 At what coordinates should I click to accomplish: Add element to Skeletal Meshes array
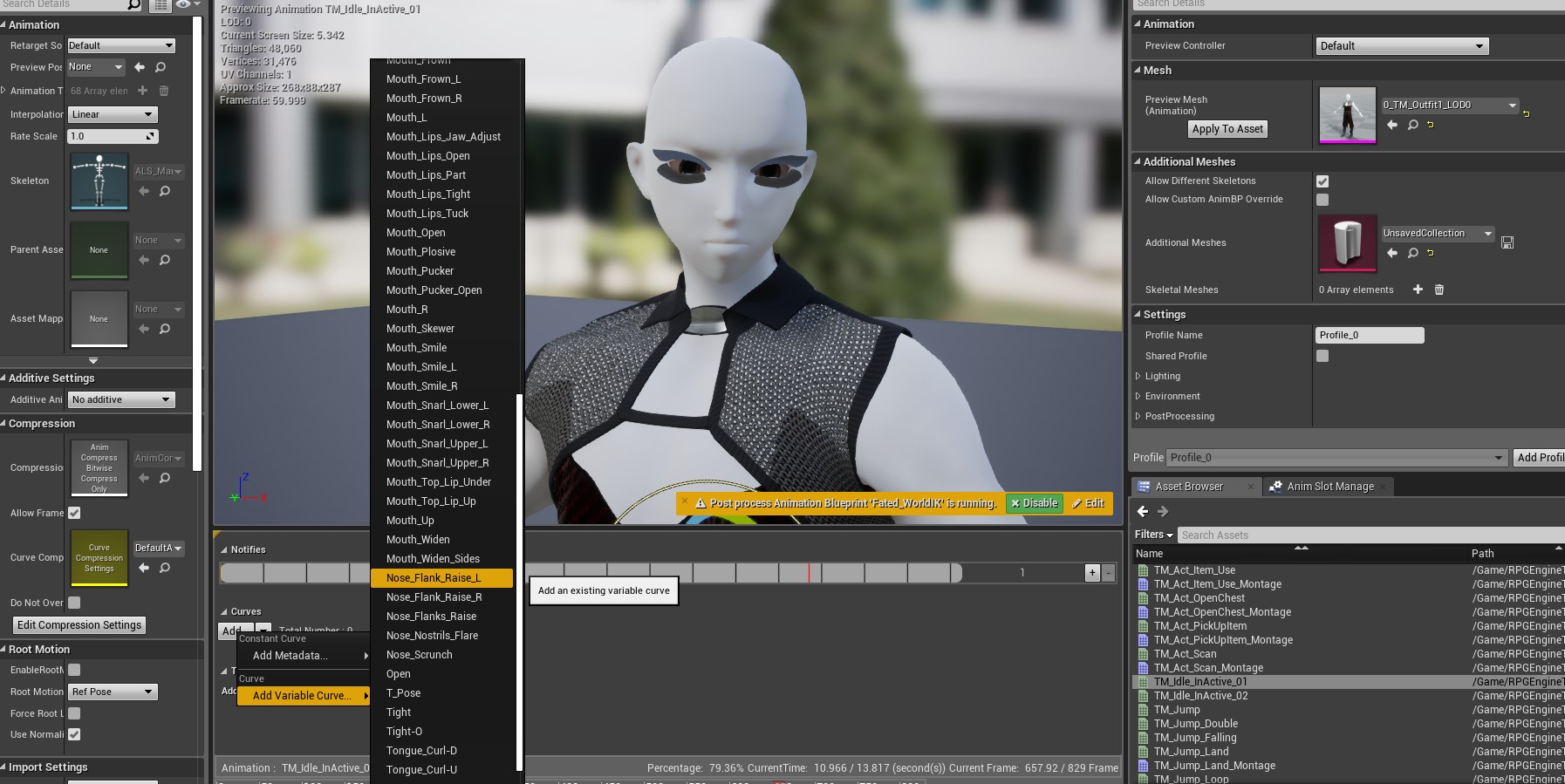tap(1418, 290)
